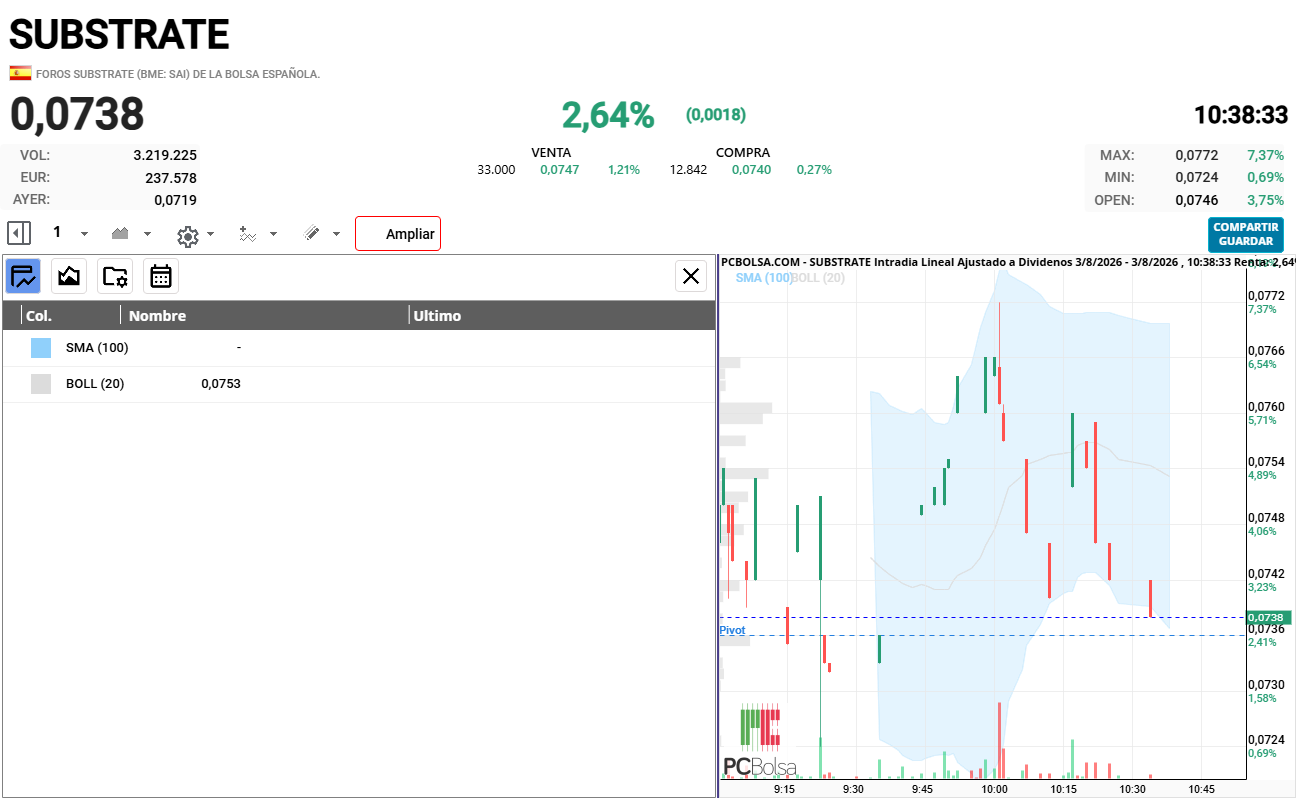
Task: Click the current price 0,0738
Action: click(77, 115)
